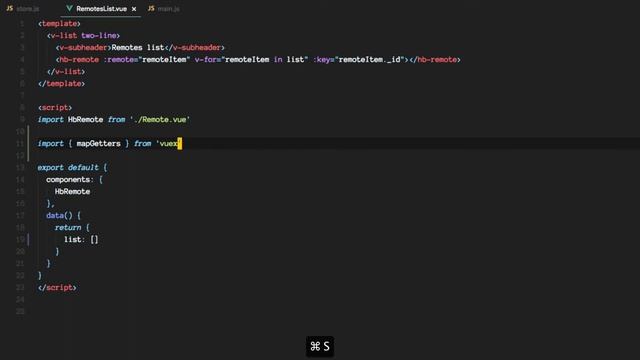Image resolution: width=640 pixels, height=360 pixels.
Task: Click the return keyword
Action: 68,227
